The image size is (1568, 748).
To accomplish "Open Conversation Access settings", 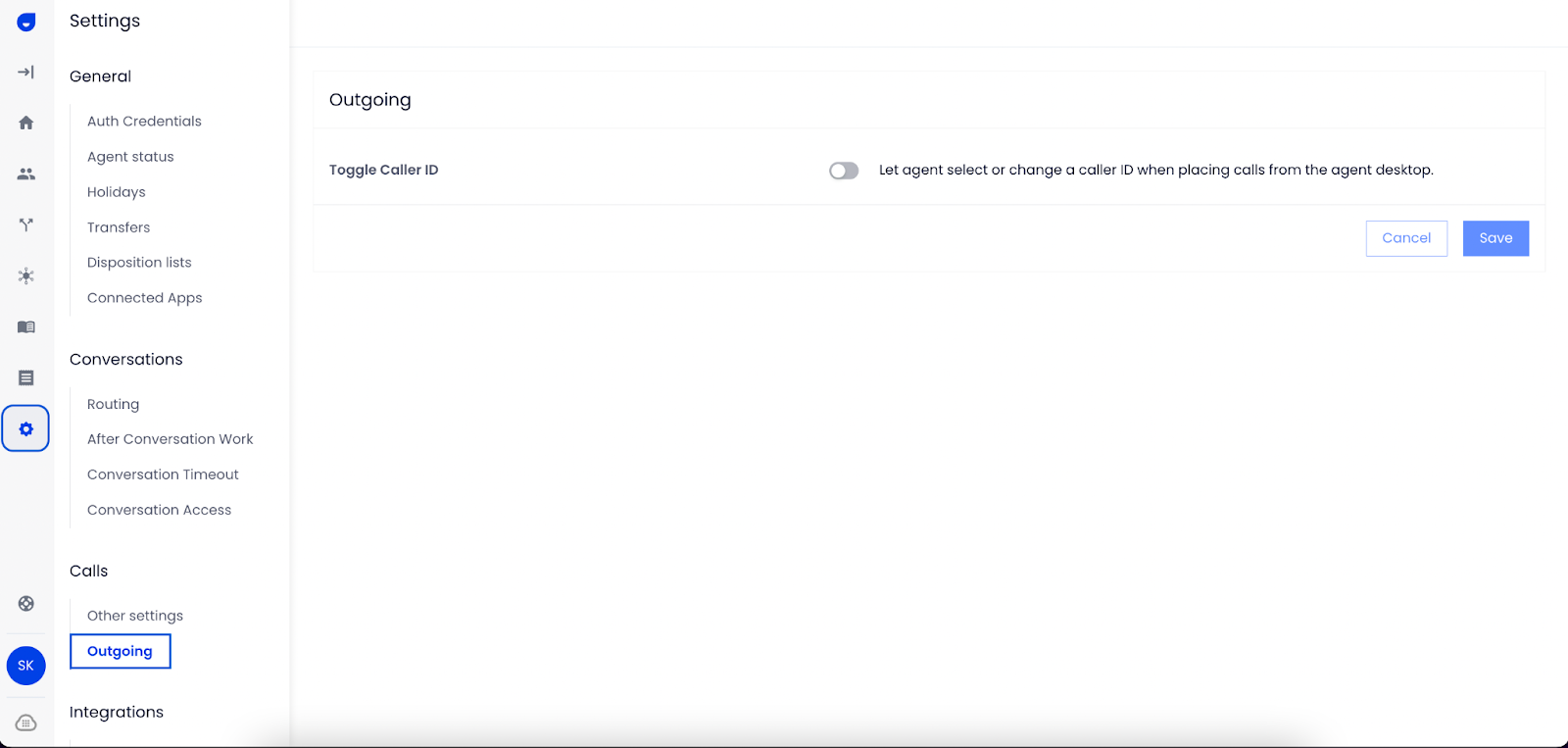I will [x=160, y=510].
